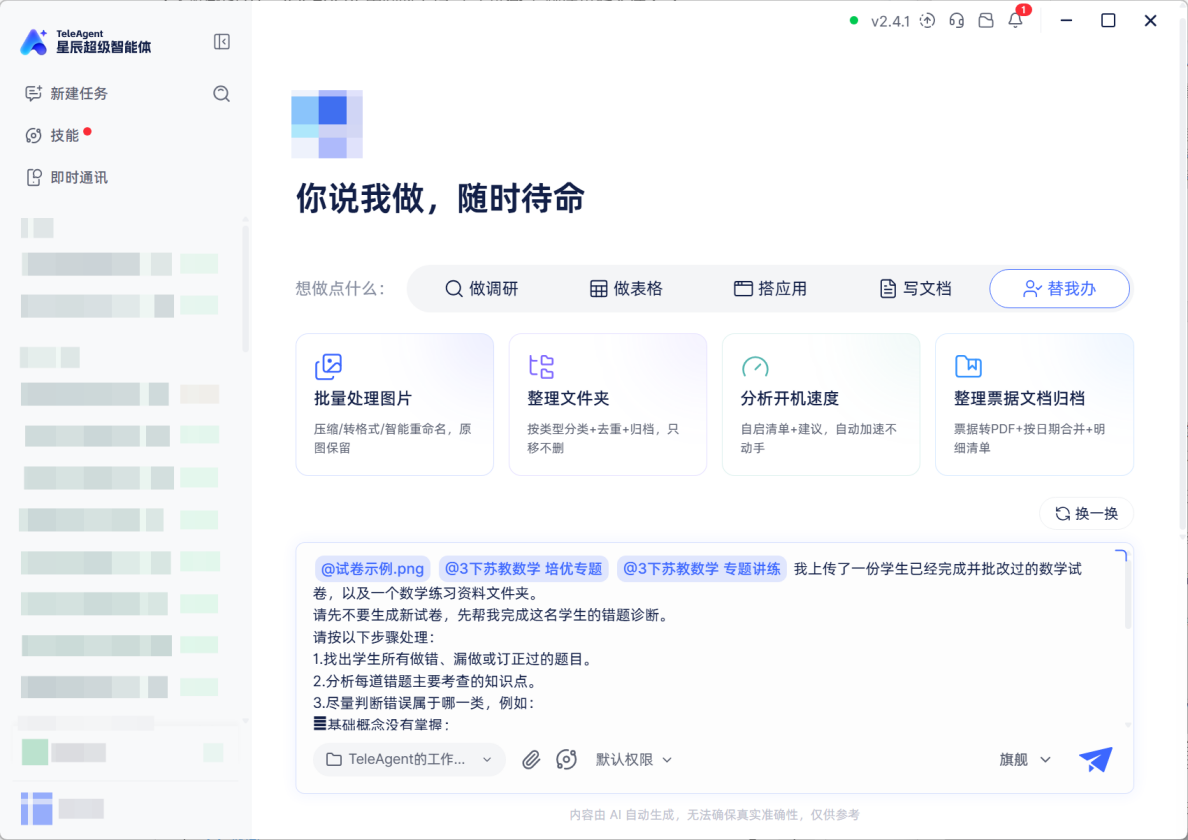1188x840 pixels.
Task: Click the pixelated avatar above the greeting
Action: (x=327, y=124)
